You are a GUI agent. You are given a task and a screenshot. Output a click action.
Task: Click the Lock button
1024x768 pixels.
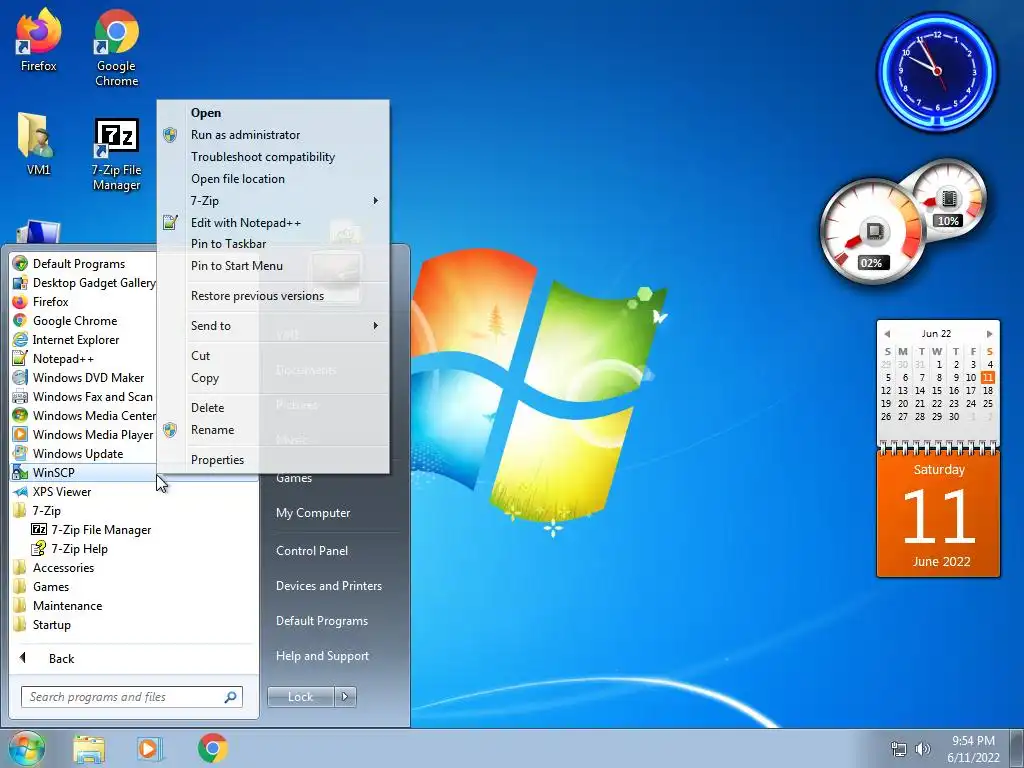point(301,697)
